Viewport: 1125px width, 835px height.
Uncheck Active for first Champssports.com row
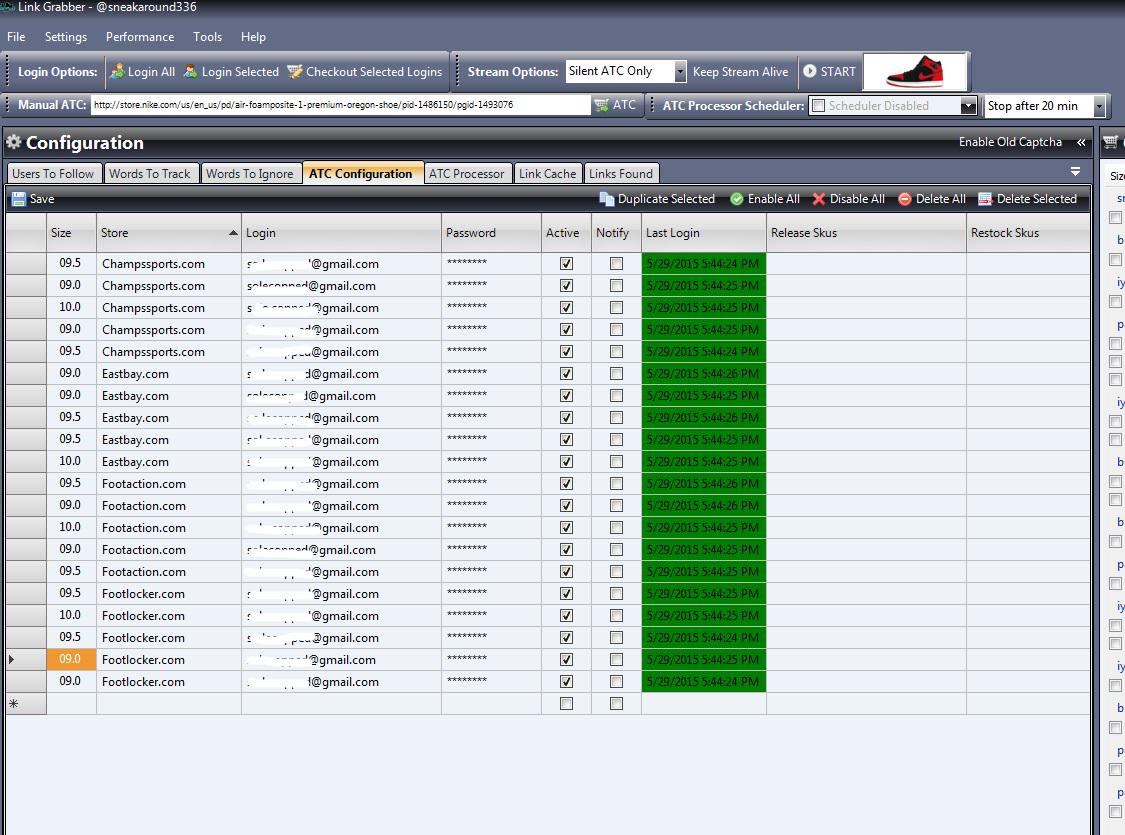[x=566, y=263]
